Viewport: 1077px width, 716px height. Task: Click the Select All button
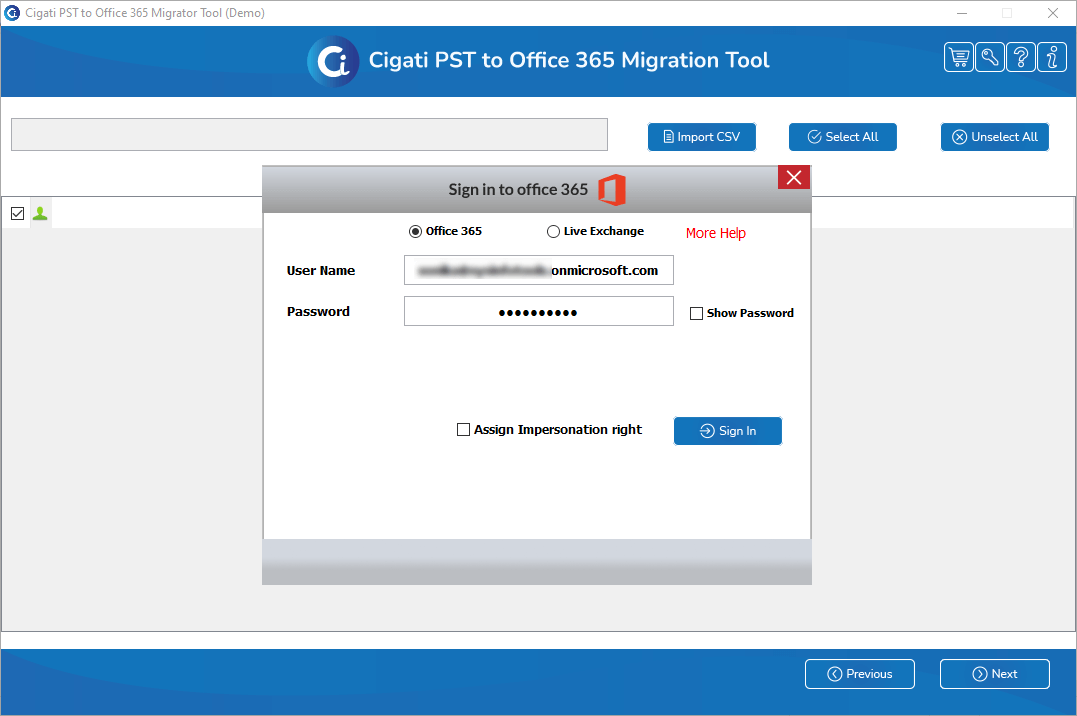tap(843, 137)
